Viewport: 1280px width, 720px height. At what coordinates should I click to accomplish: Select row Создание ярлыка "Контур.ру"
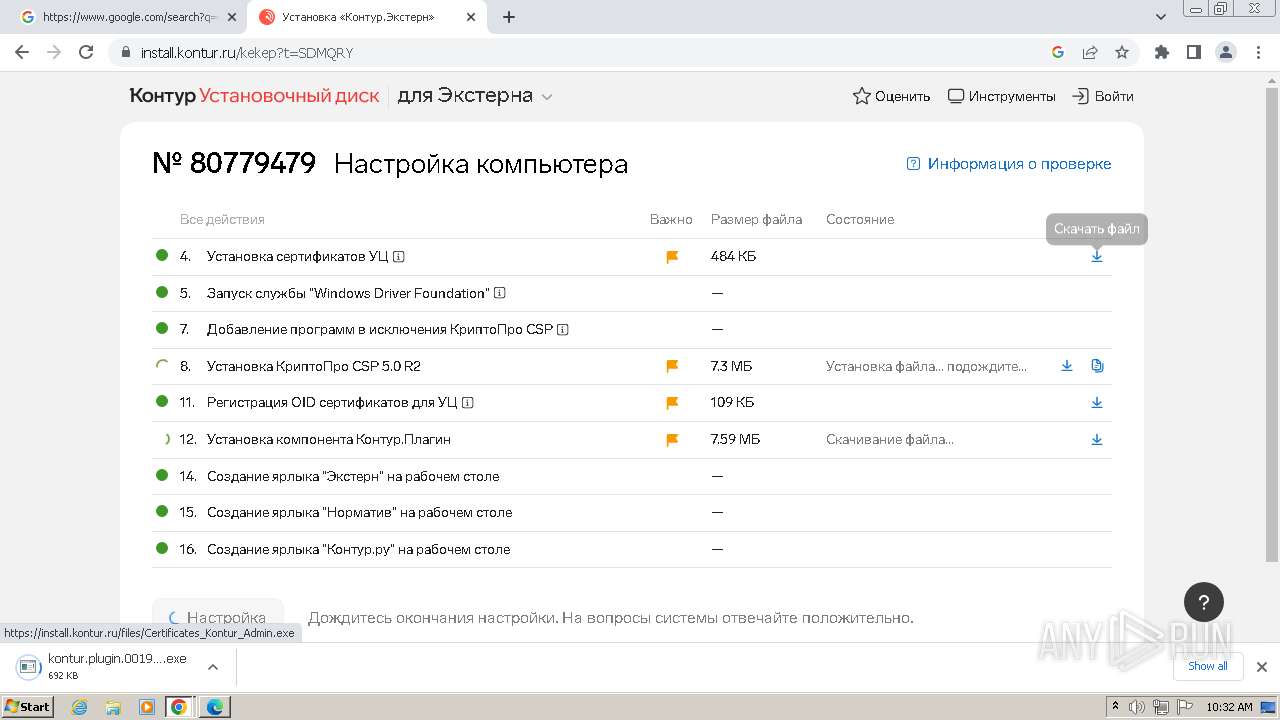(x=631, y=549)
